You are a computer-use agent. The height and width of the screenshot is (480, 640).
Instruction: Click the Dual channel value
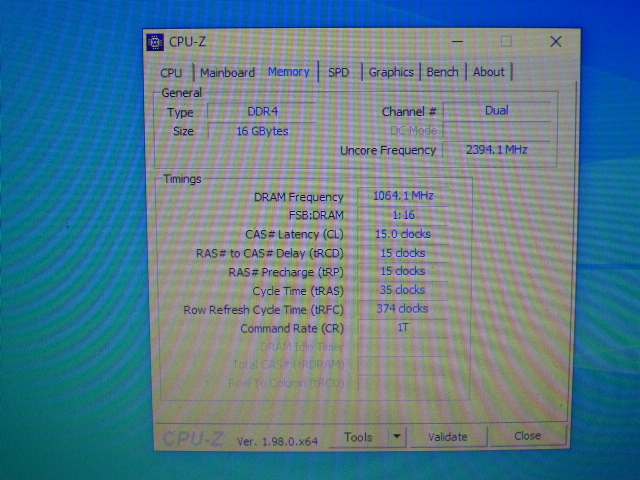click(x=497, y=111)
